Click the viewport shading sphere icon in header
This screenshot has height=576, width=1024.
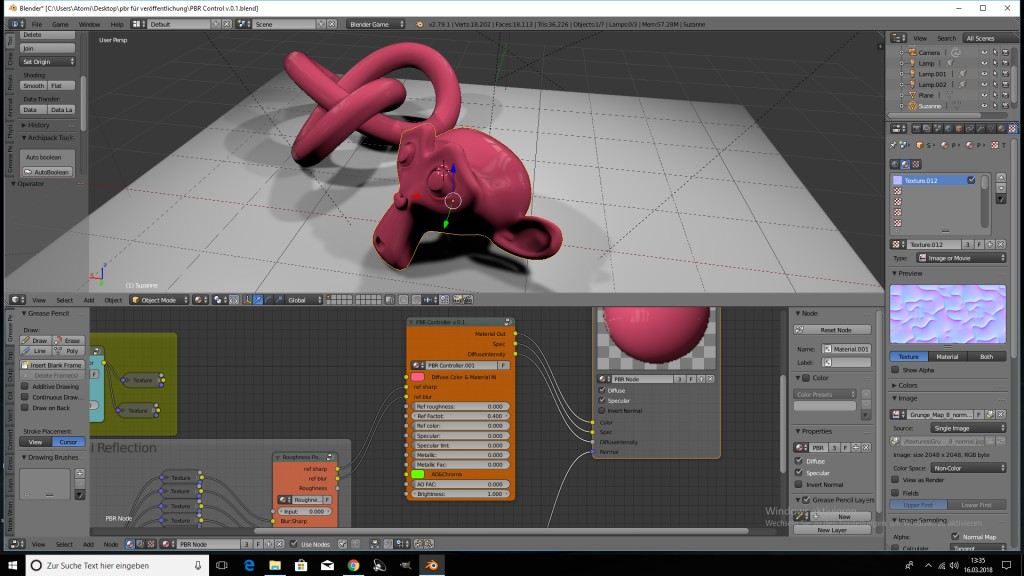[198, 299]
